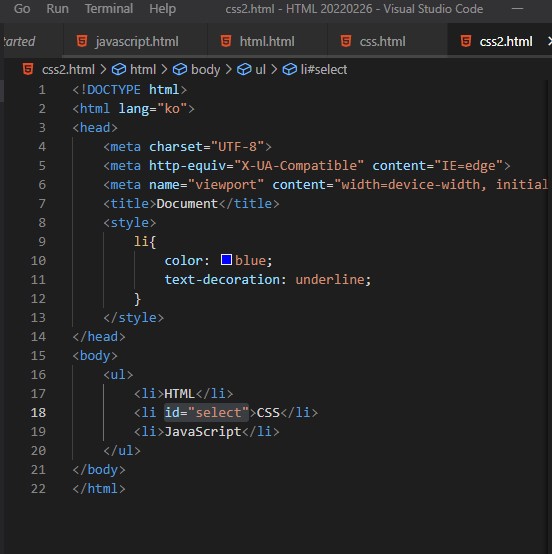The height and width of the screenshot is (554, 552).
Task: Click the HTML5 icon on html.html tab
Action: pyautogui.click(x=226, y=41)
